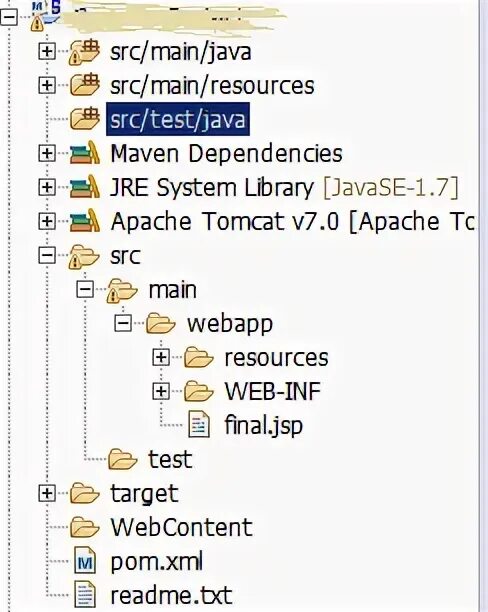Click the Apache Tomcat v7.0 library icon
The width and height of the screenshot is (488, 612).
pyautogui.click(x=84, y=221)
